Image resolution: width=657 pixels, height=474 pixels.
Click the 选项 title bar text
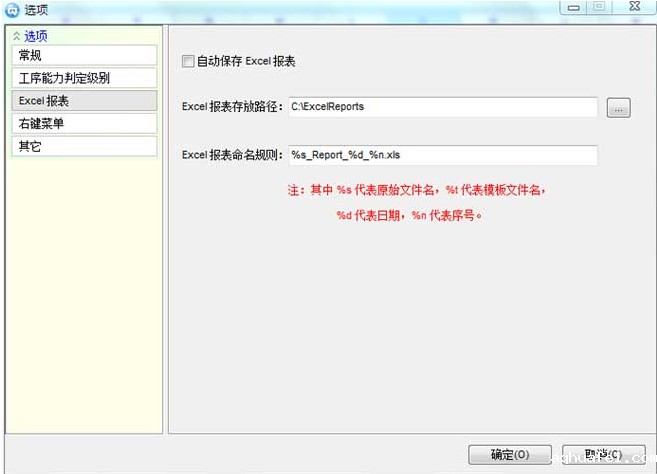(x=35, y=10)
